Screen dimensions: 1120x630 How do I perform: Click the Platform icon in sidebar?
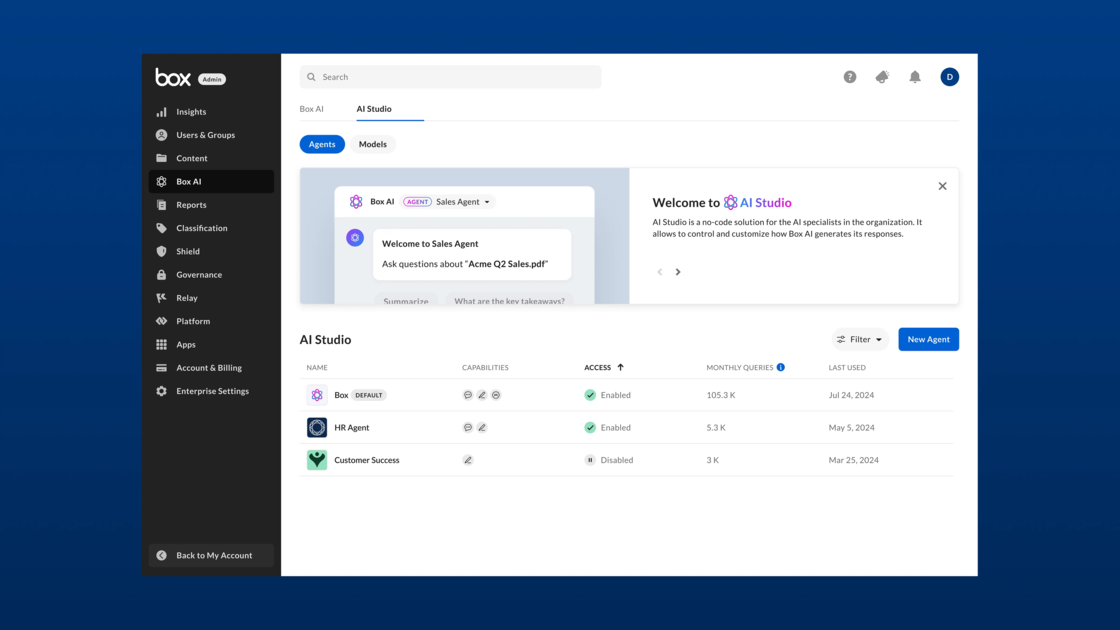(161, 321)
